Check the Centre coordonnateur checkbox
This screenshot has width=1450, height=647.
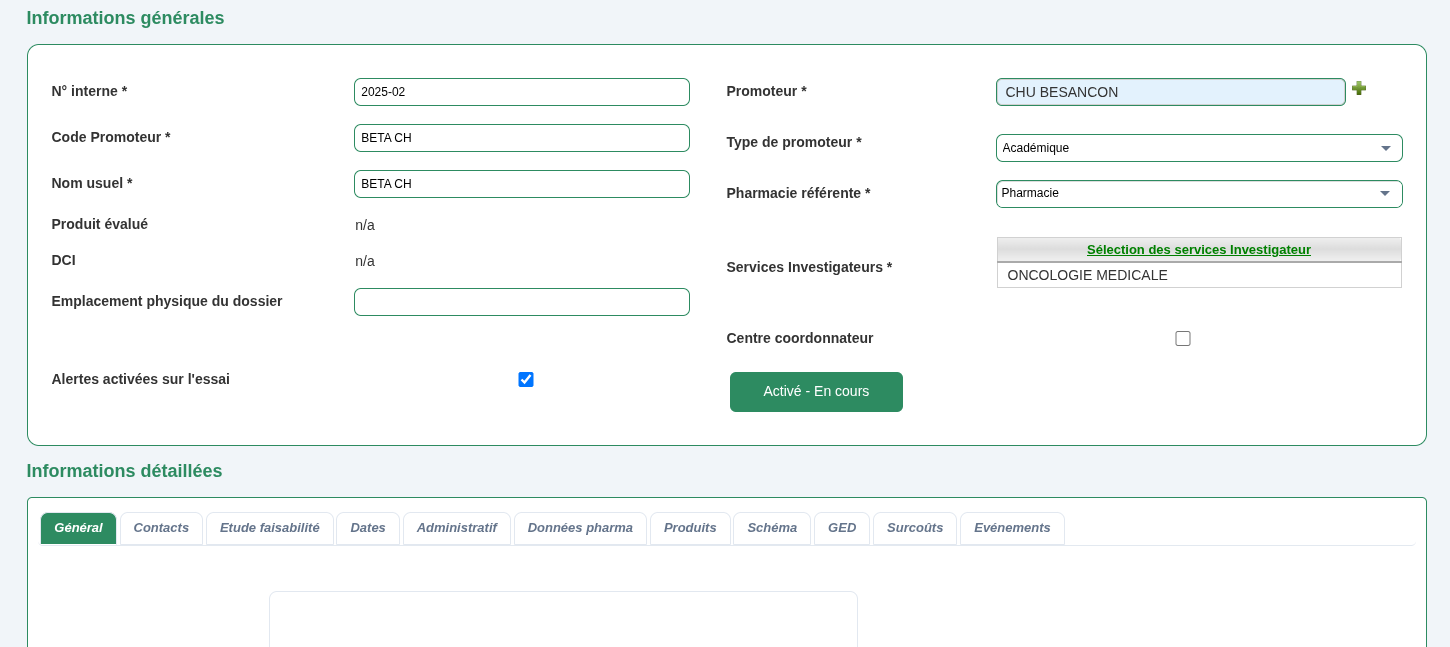click(1183, 338)
